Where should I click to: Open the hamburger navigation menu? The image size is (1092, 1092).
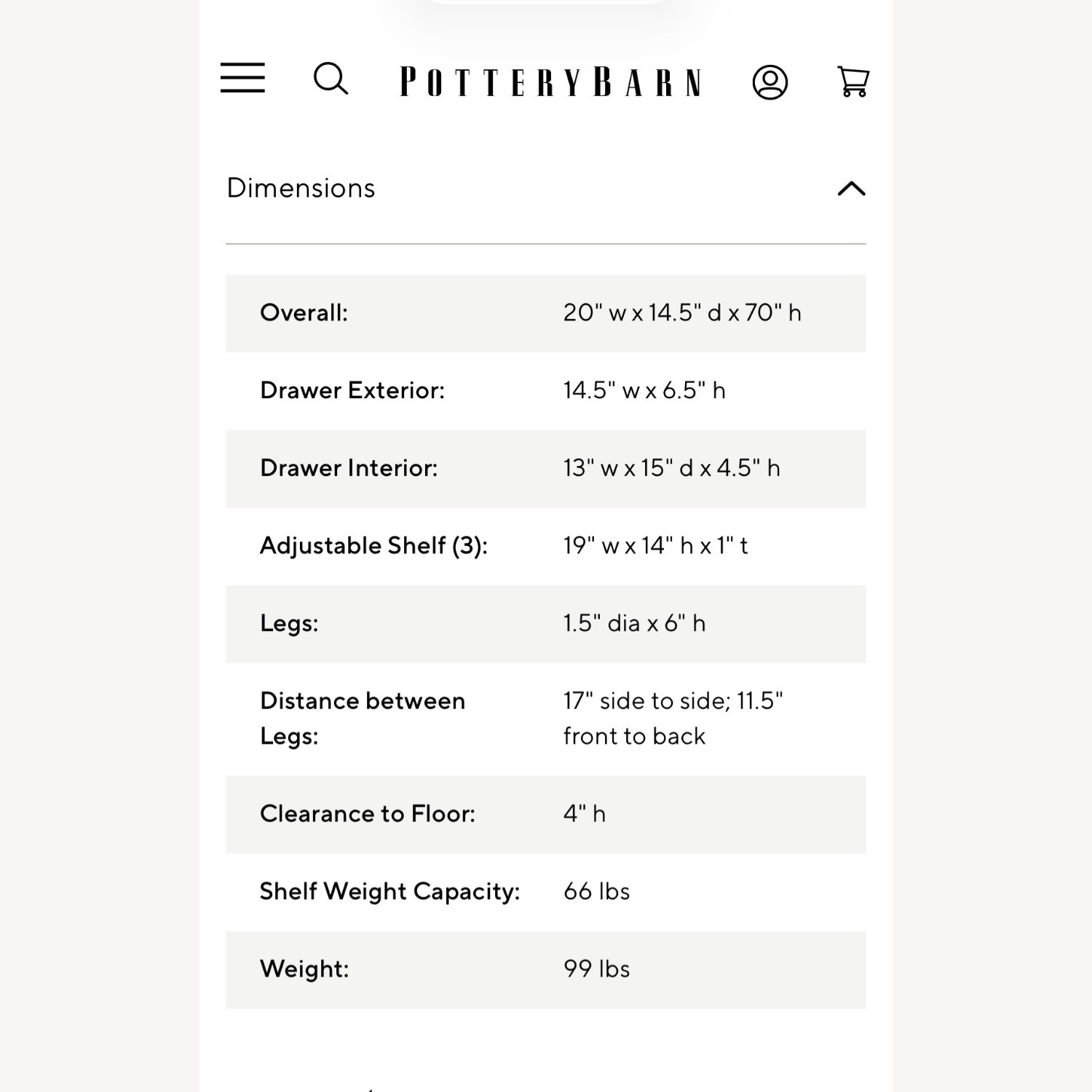242,78
